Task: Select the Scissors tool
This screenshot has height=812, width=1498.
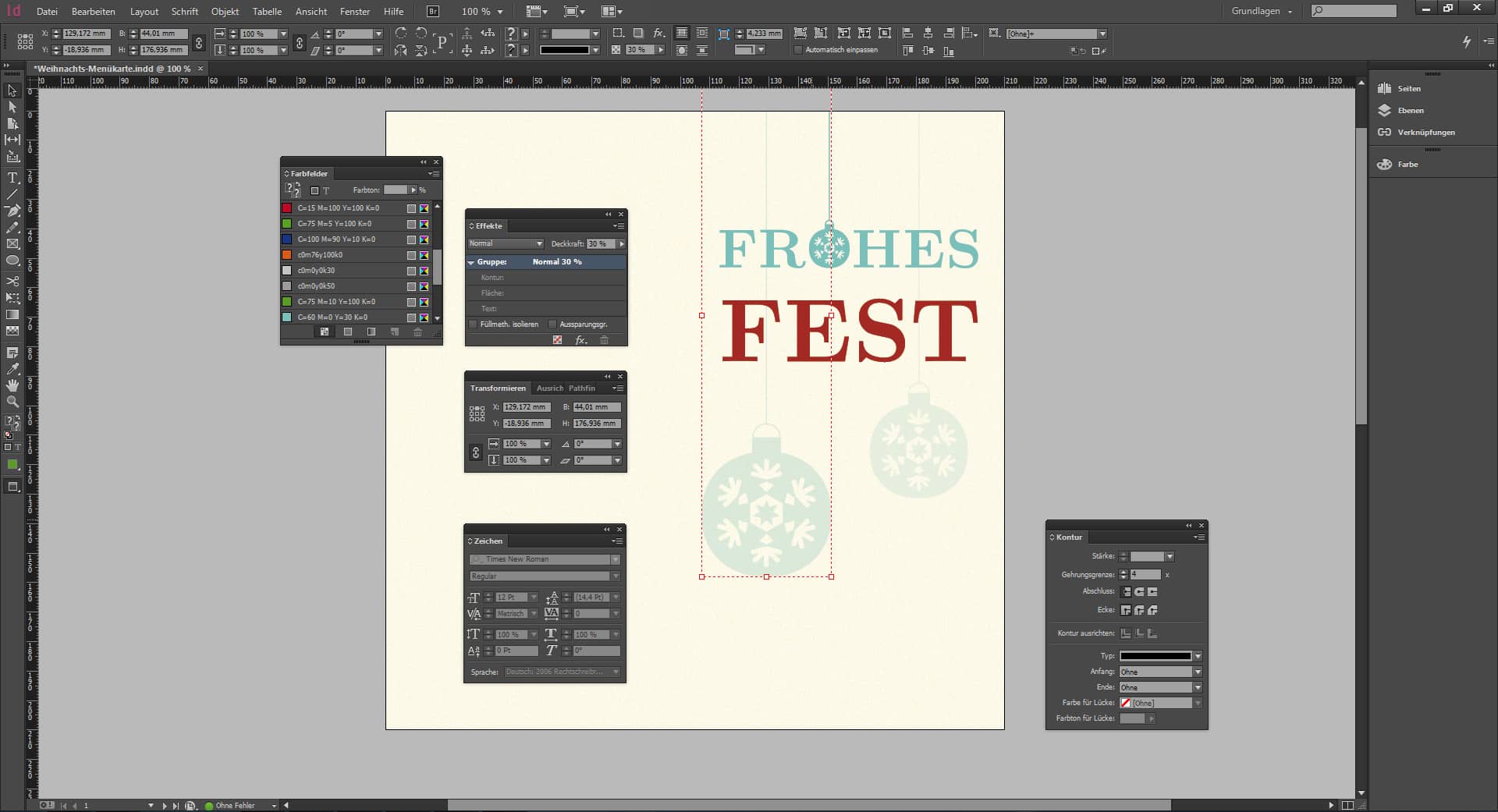Action: [12, 281]
